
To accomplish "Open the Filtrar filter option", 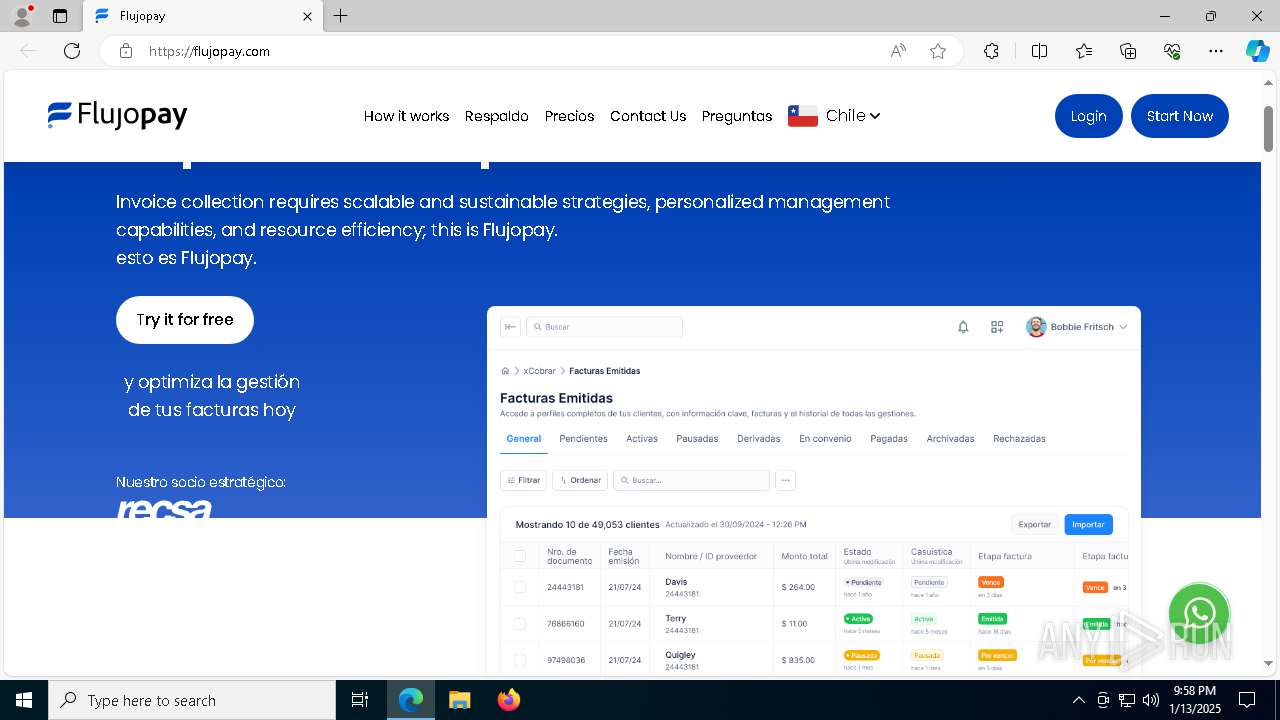I will tap(524, 480).
